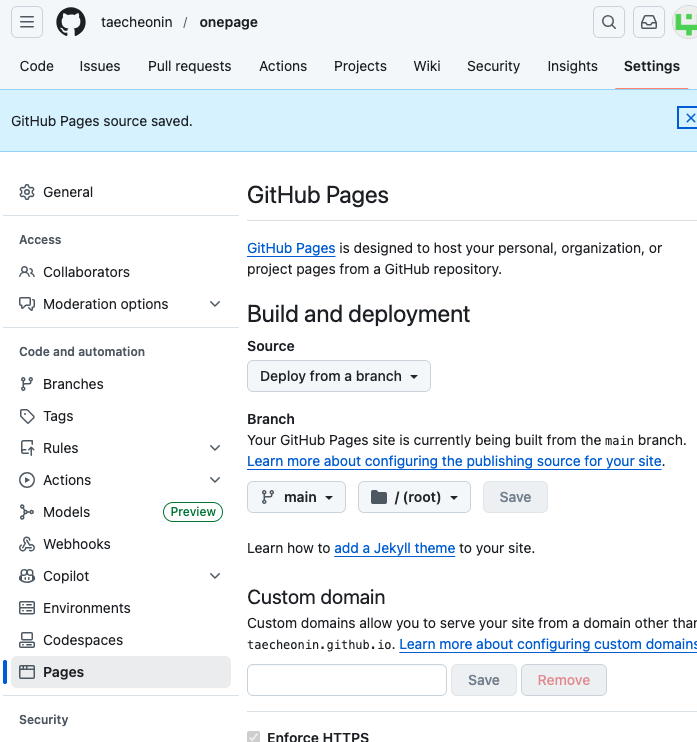Click the Models icon in sidebar
This screenshot has height=742, width=697.
point(27,512)
